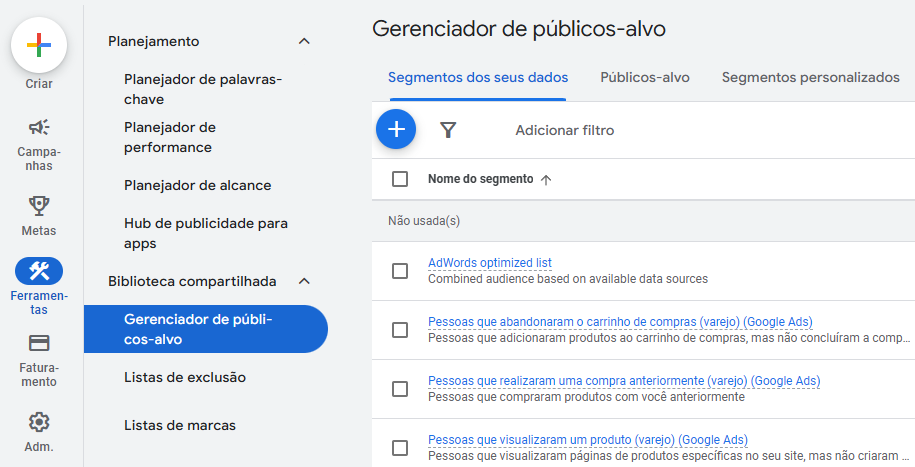
Task: Click the multicolor plus Criar icon
Action: 39,45
